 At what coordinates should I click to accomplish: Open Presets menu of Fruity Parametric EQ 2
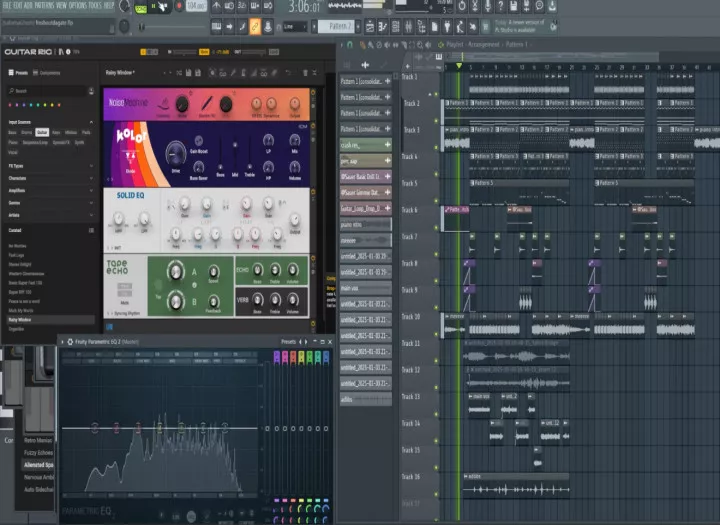[x=288, y=342]
